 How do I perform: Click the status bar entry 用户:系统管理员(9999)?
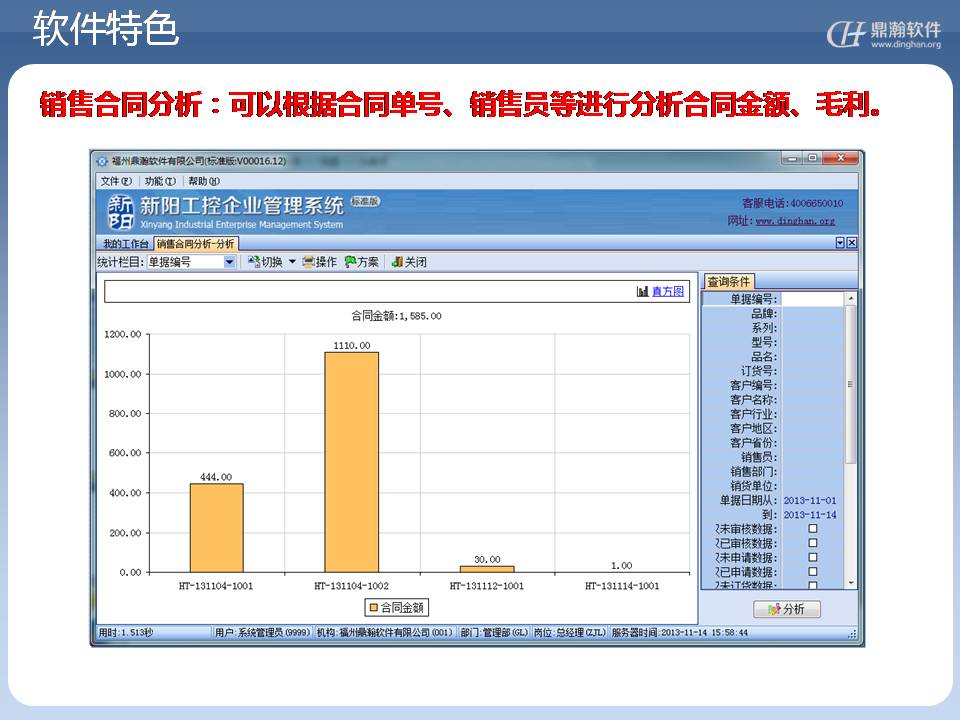(263, 632)
